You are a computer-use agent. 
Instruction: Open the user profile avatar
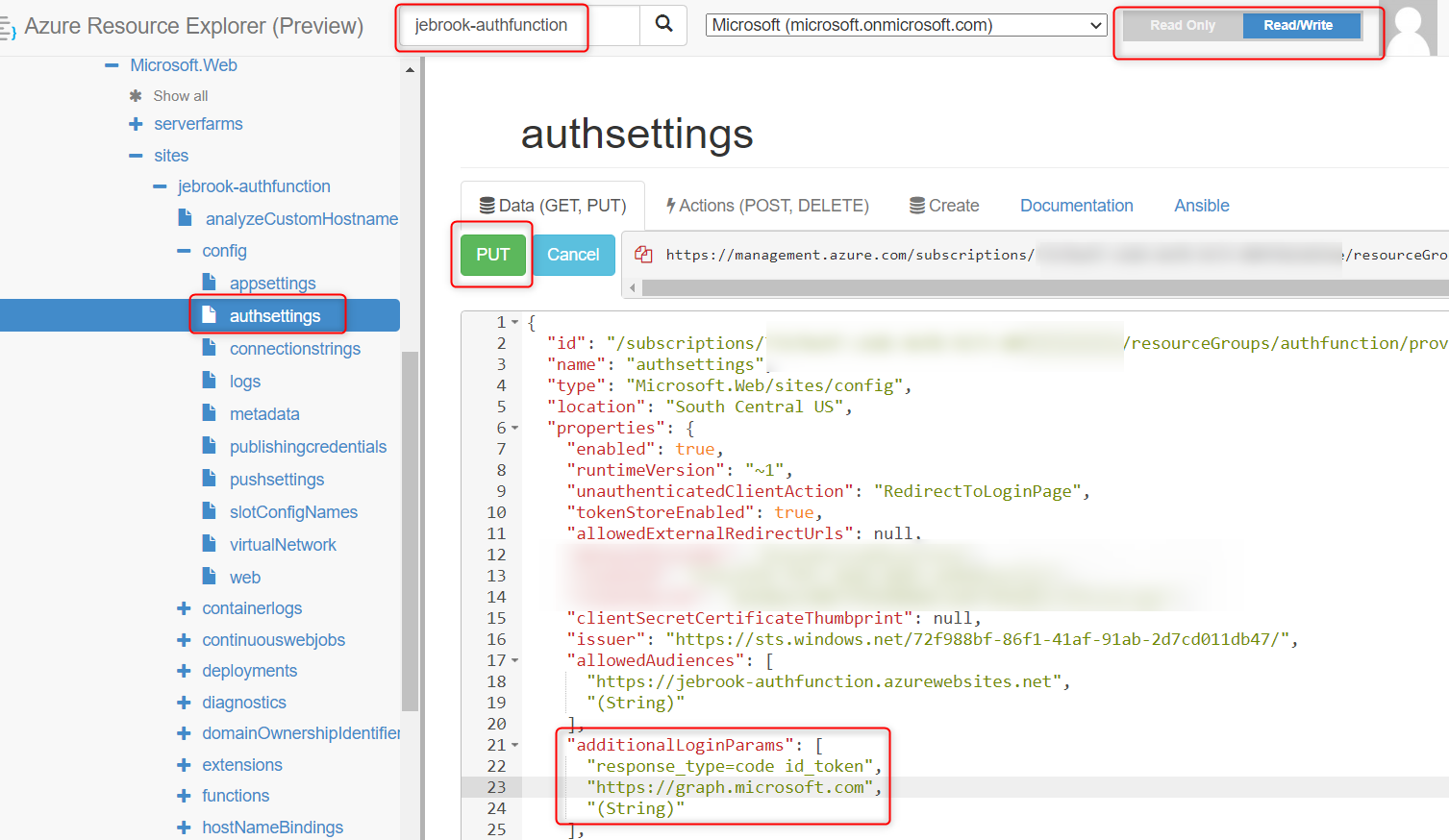point(1411,29)
